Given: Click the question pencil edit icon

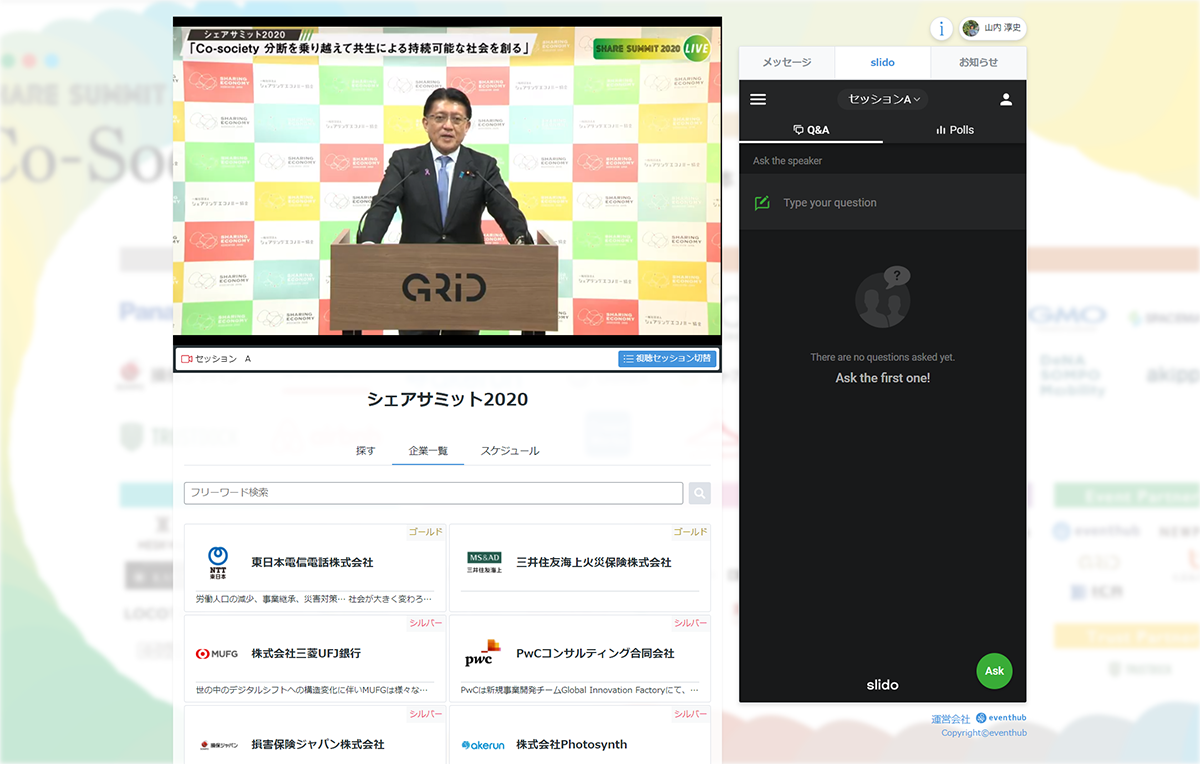Looking at the screenshot, I should pos(762,203).
